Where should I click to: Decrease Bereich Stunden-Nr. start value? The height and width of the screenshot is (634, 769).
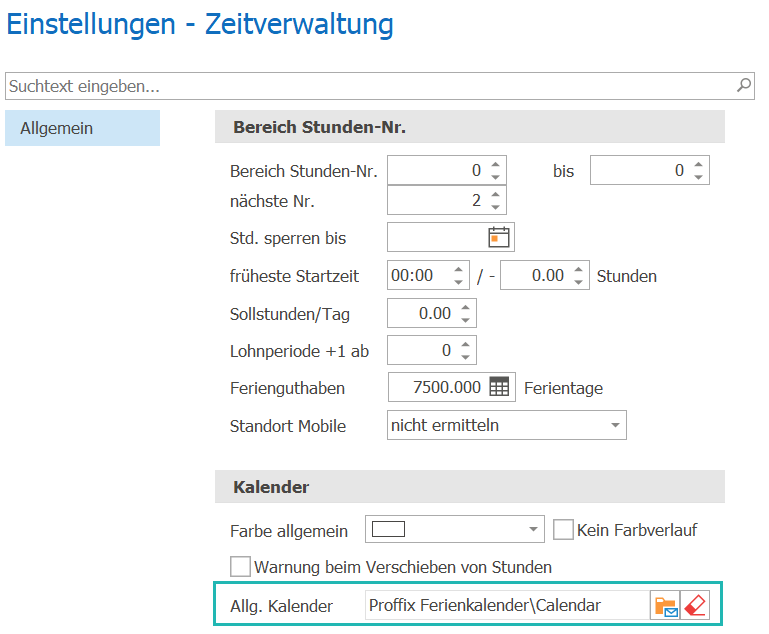pyautogui.click(x=495, y=177)
